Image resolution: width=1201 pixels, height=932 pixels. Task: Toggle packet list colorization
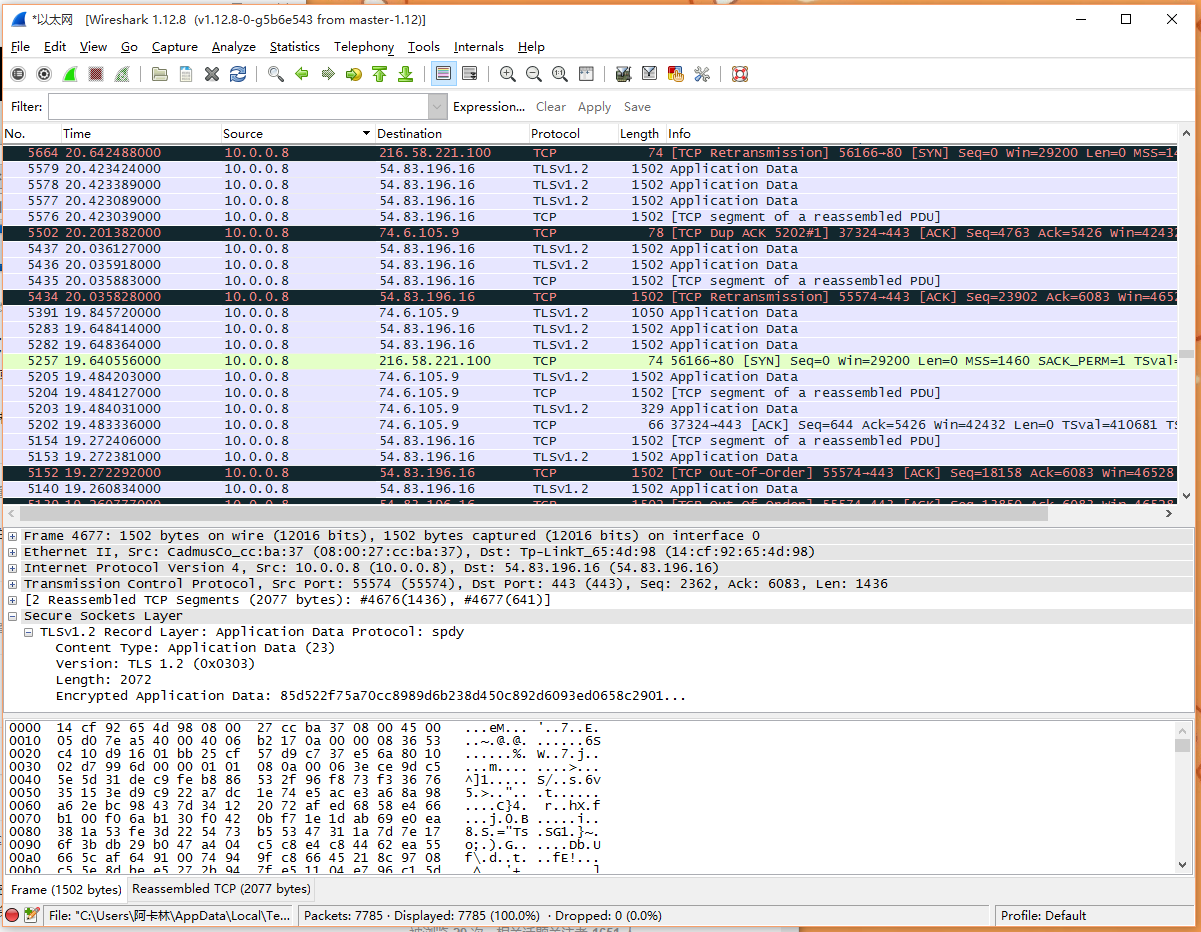click(x=443, y=74)
